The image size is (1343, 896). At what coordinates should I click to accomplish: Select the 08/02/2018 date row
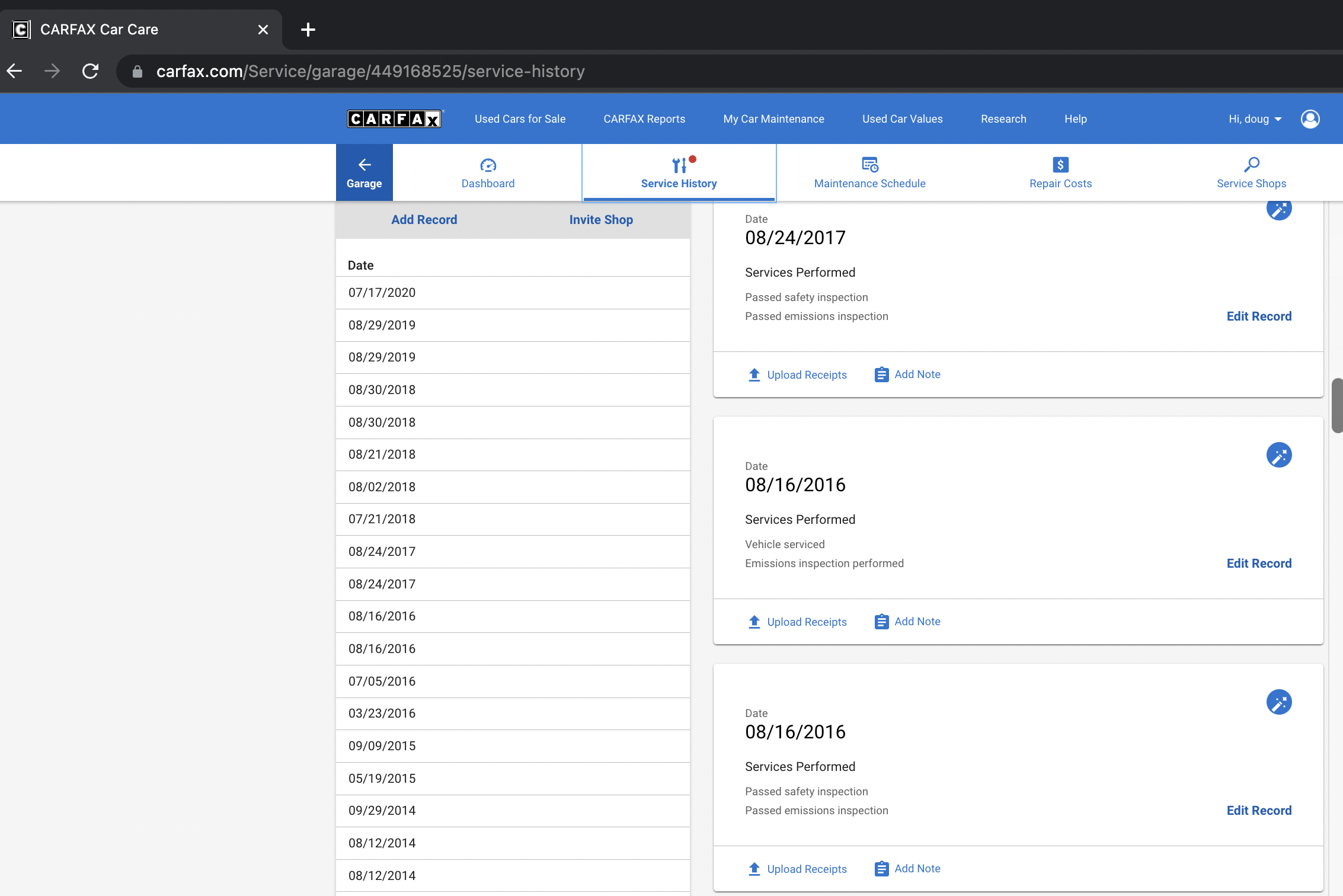tap(513, 487)
